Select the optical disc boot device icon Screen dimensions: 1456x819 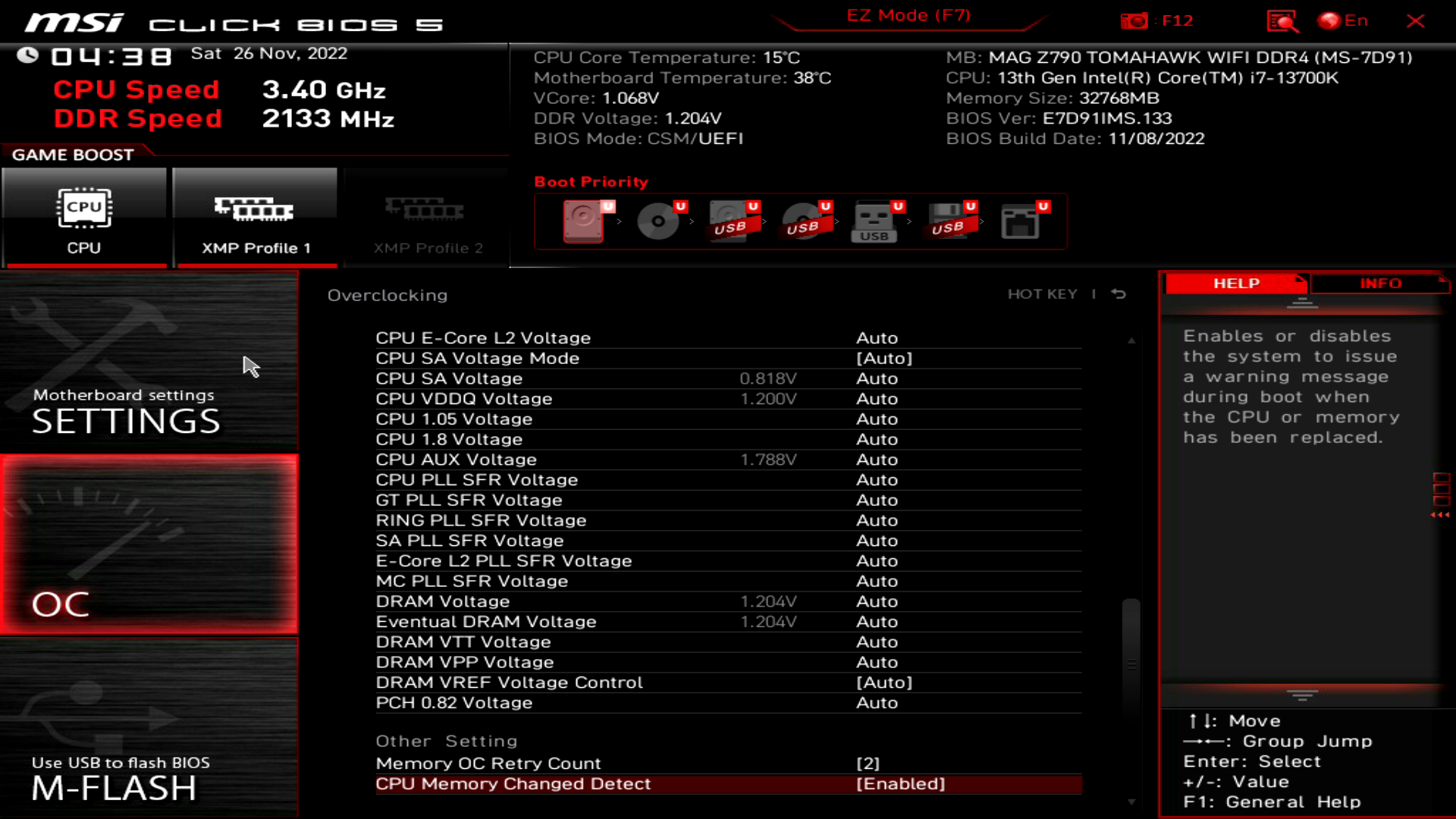(x=661, y=221)
